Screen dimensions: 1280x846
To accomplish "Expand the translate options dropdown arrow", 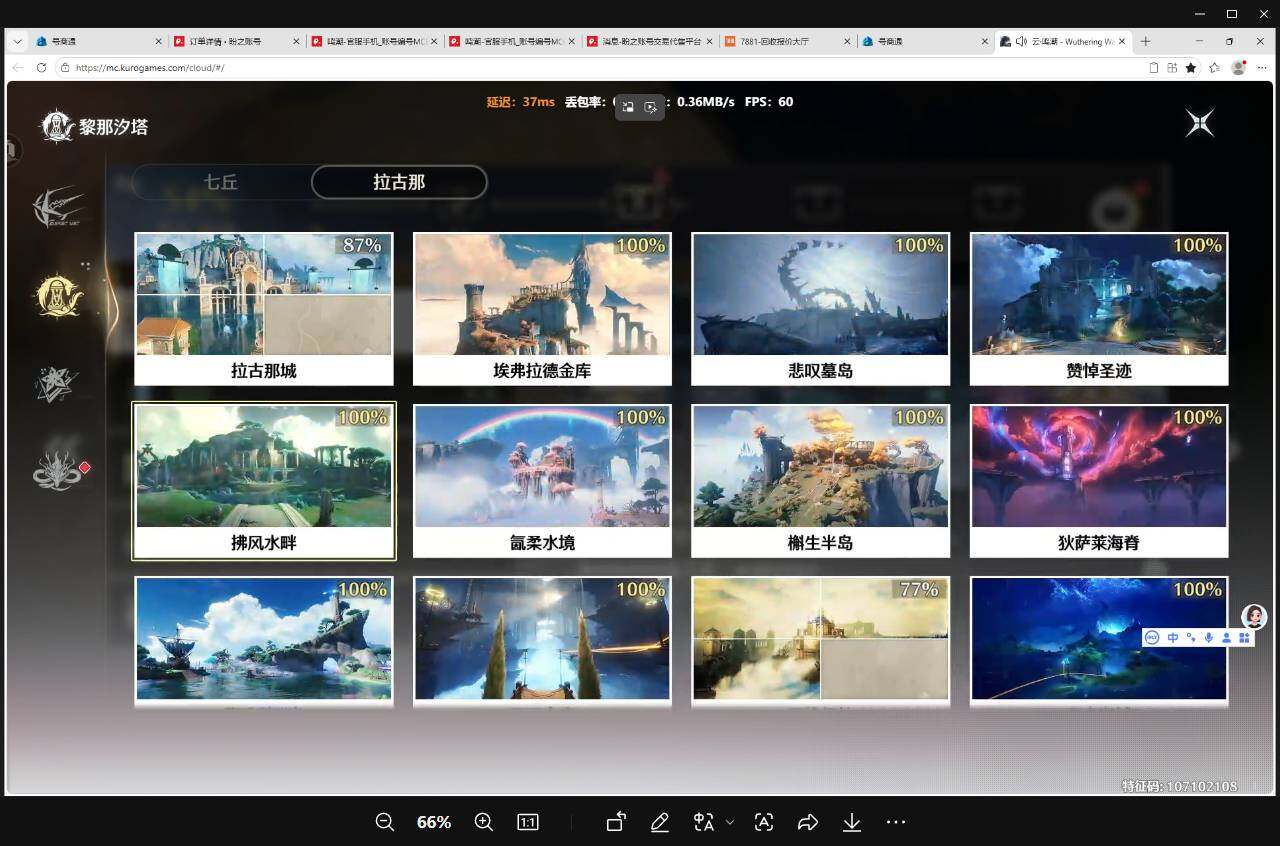I will point(730,822).
